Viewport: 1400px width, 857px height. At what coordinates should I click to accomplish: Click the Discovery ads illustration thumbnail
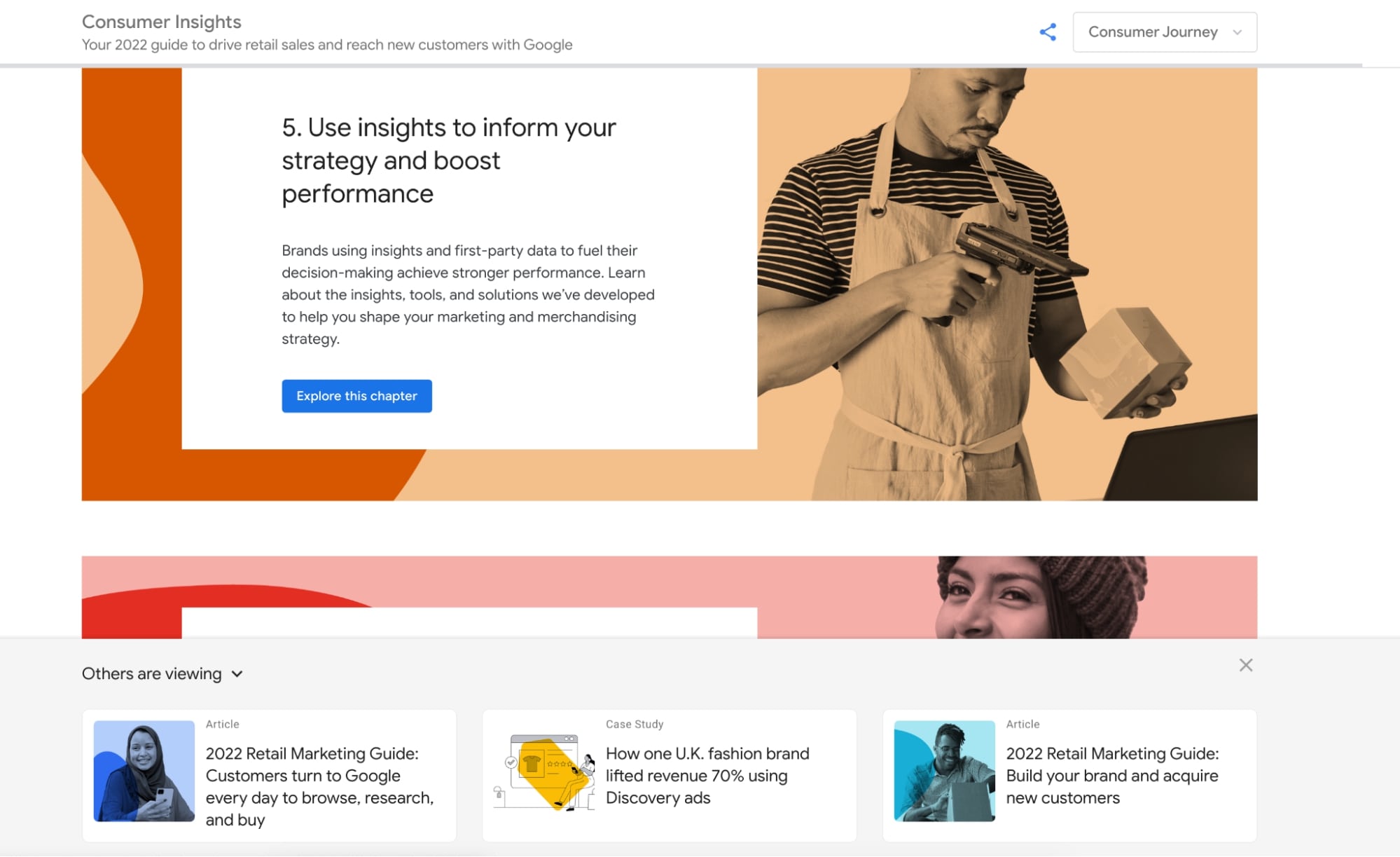point(544,771)
